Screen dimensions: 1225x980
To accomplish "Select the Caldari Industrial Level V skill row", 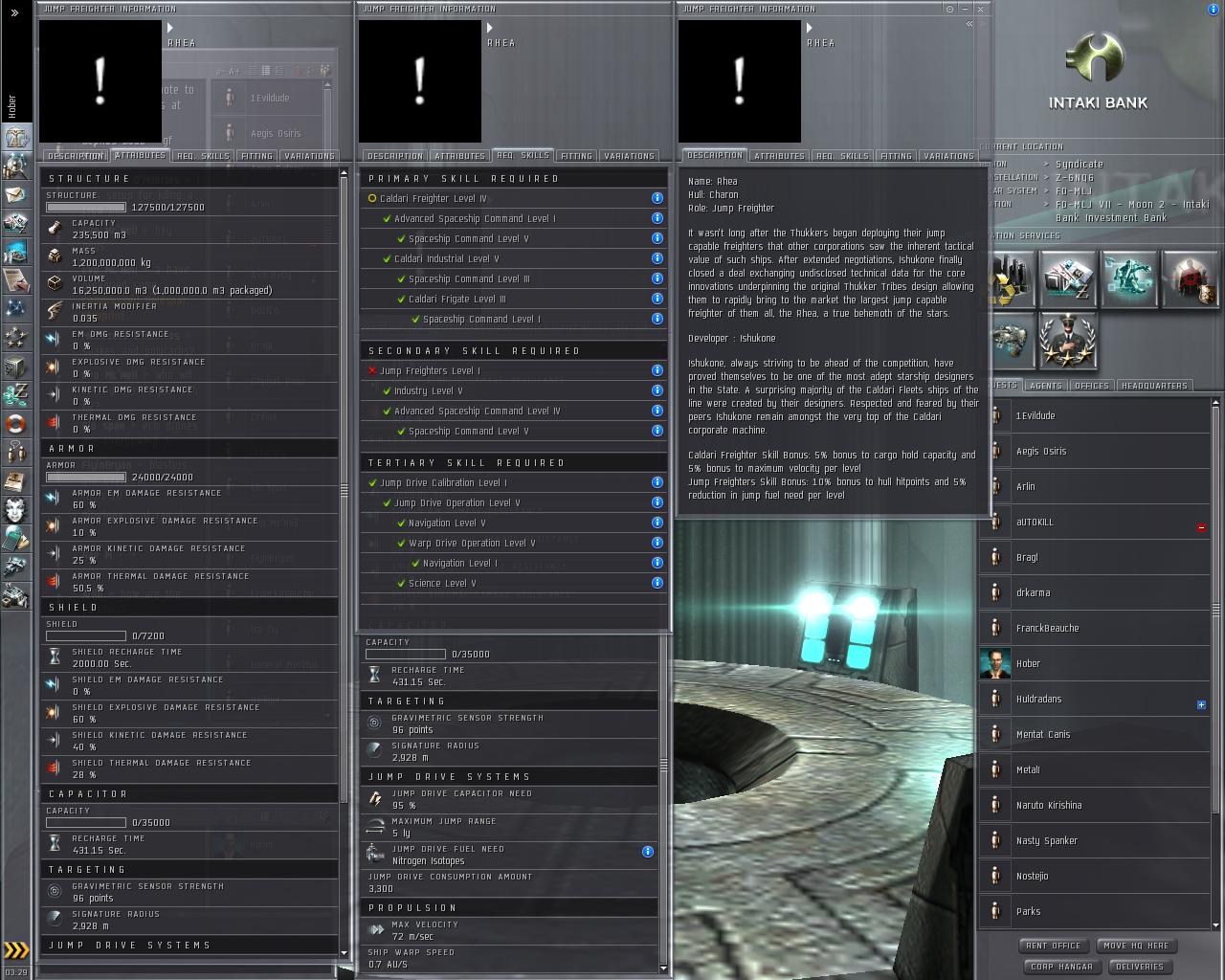I will [514, 258].
